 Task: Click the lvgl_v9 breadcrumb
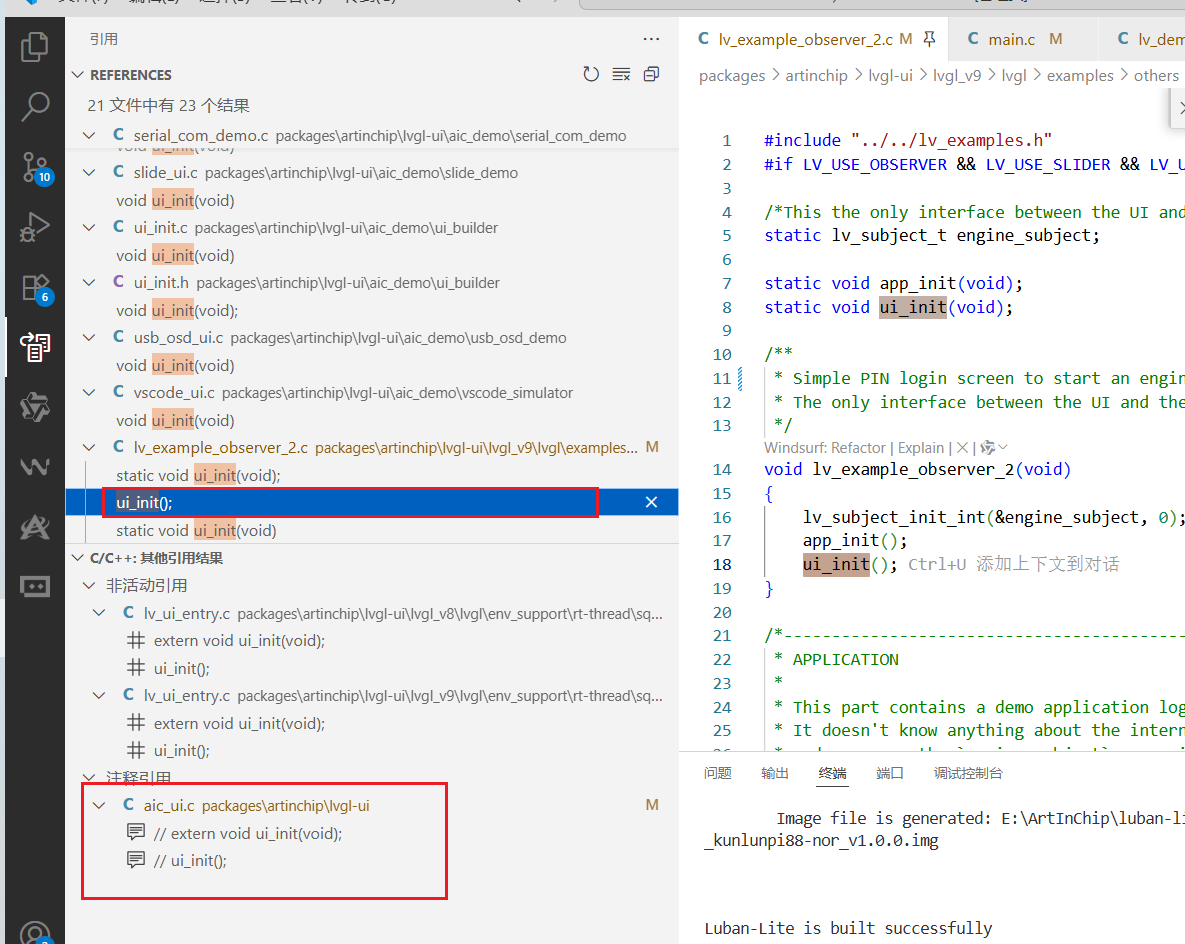[957, 76]
